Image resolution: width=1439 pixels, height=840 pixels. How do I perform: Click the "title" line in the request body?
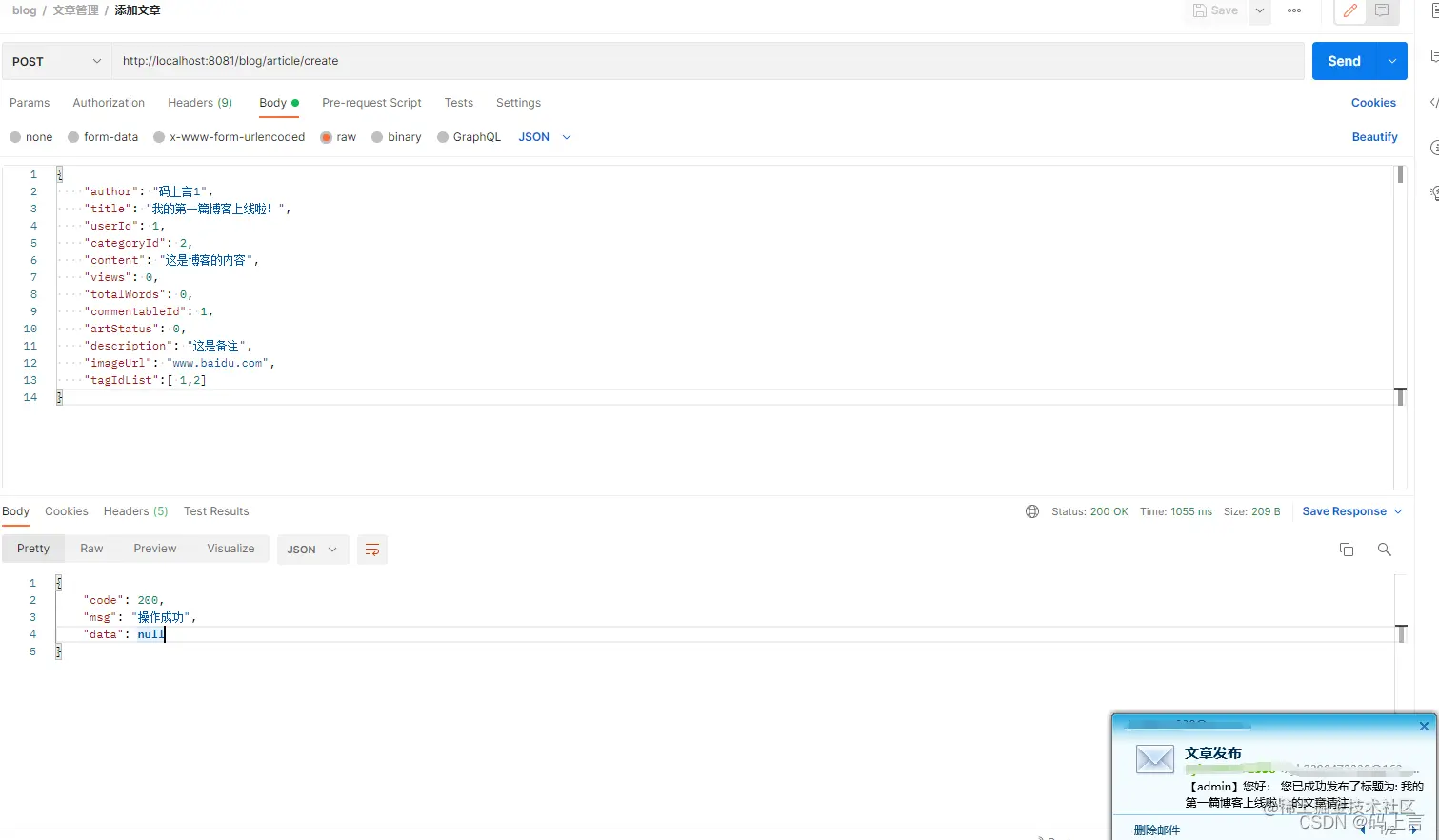[x=187, y=209]
